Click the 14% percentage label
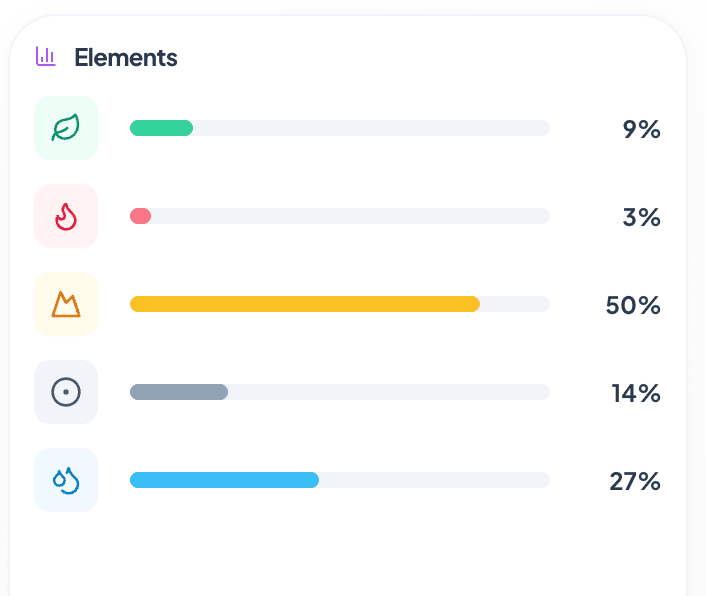The height and width of the screenshot is (596, 706). tap(636, 393)
